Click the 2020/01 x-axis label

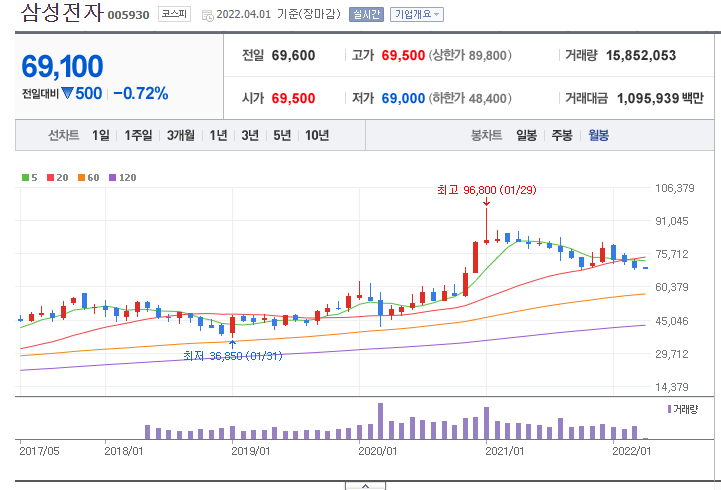(x=378, y=451)
